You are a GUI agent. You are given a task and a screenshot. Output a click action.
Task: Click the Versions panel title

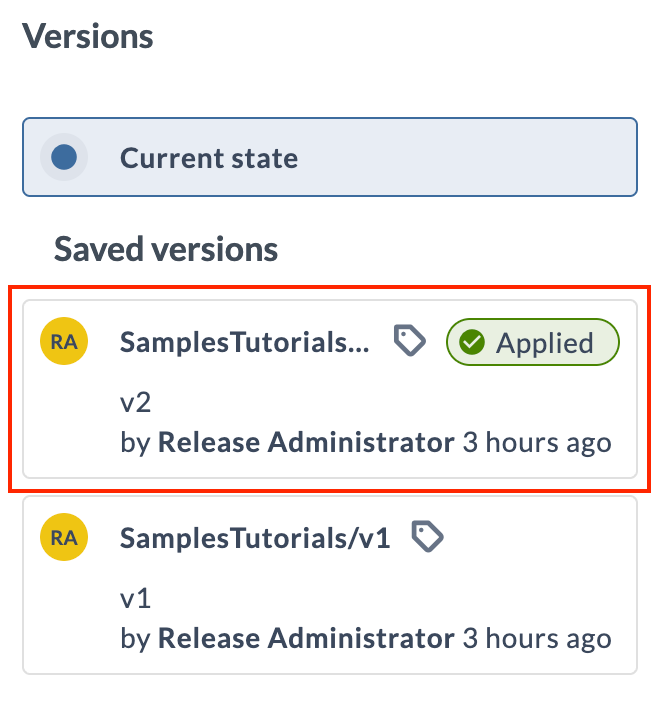click(88, 37)
